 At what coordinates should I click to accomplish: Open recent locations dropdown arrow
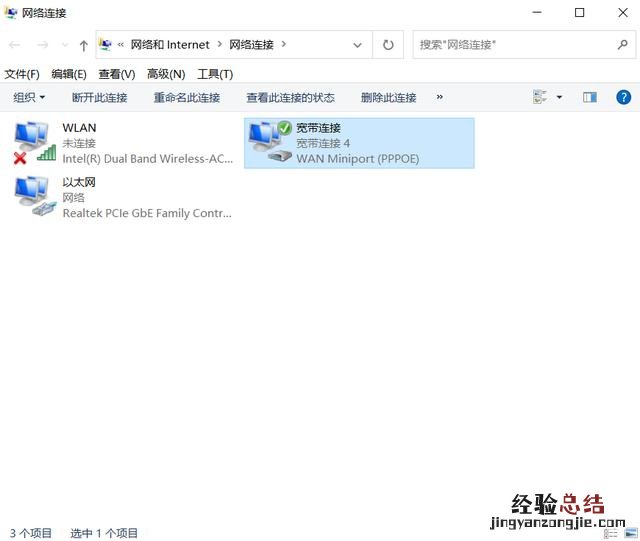coord(64,45)
